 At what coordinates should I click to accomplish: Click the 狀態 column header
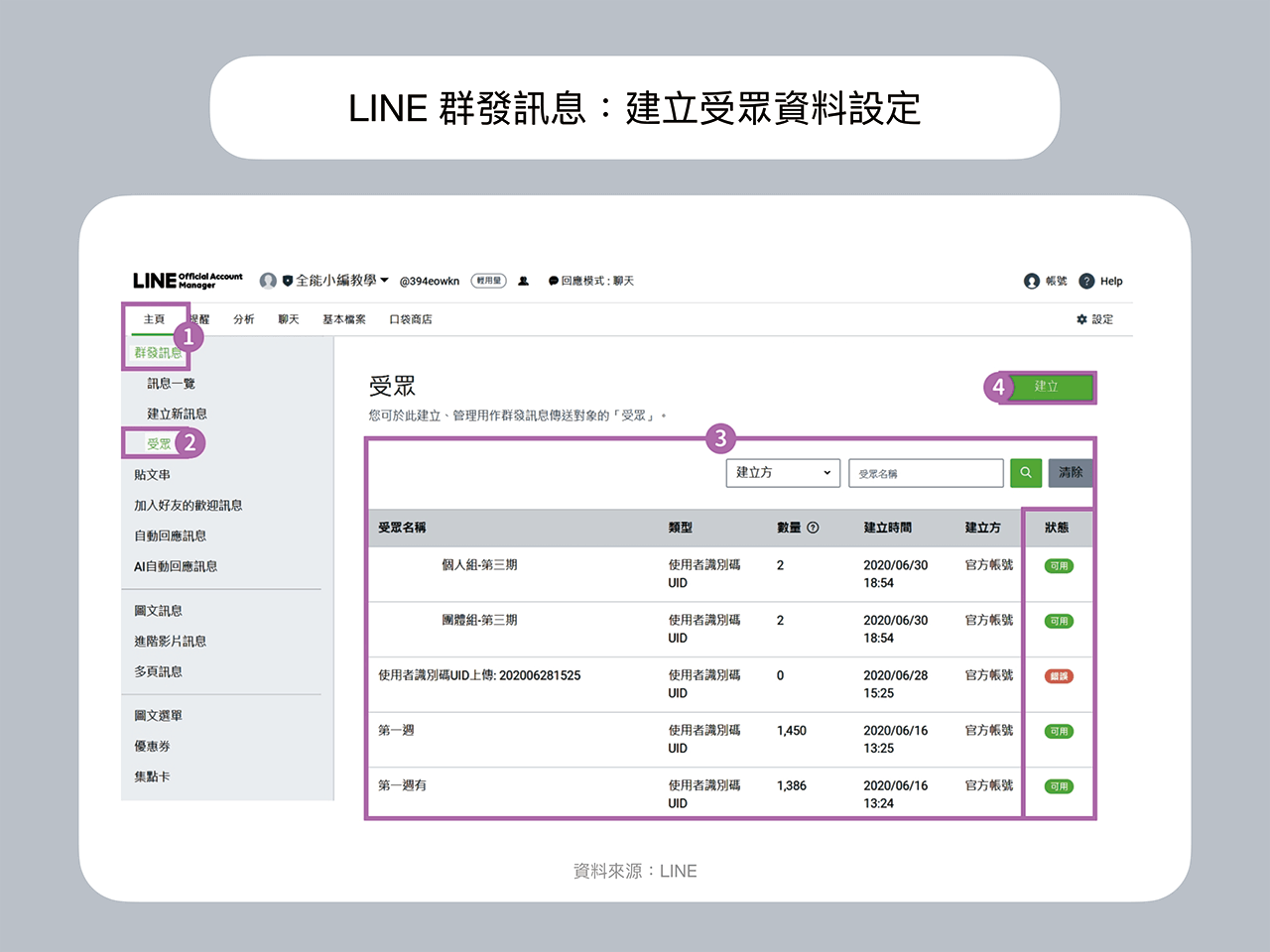(1057, 528)
